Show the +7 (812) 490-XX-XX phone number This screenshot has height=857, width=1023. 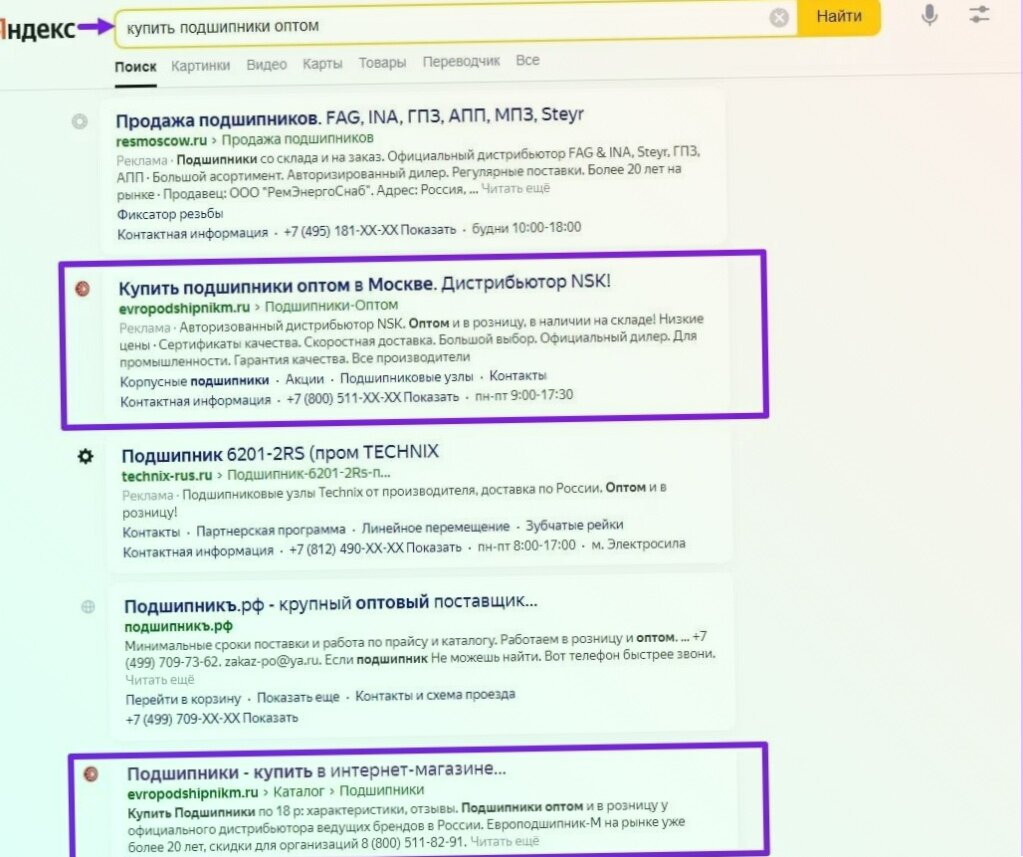tap(375, 548)
